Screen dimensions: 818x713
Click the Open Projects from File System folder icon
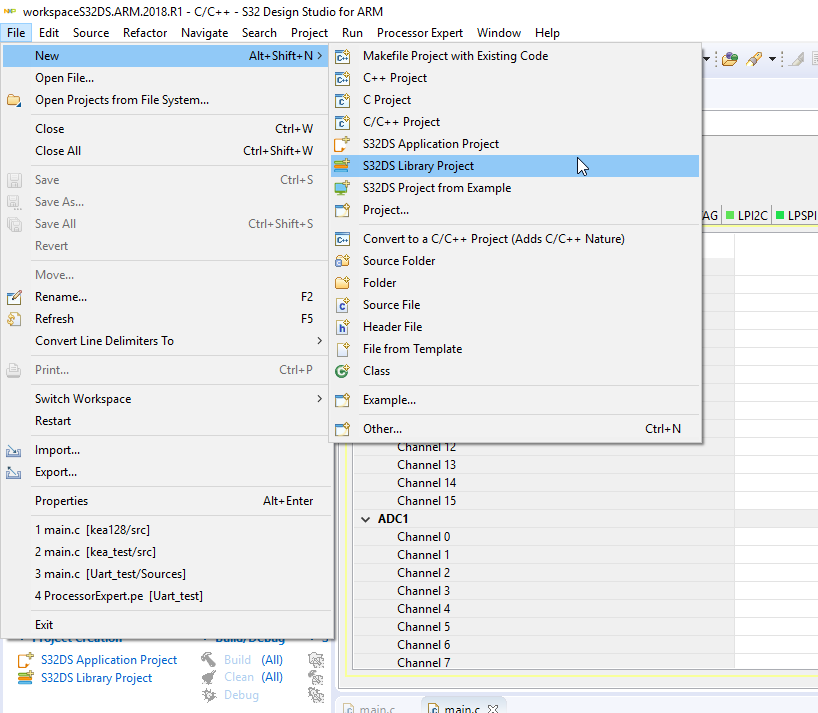coord(14,100)
